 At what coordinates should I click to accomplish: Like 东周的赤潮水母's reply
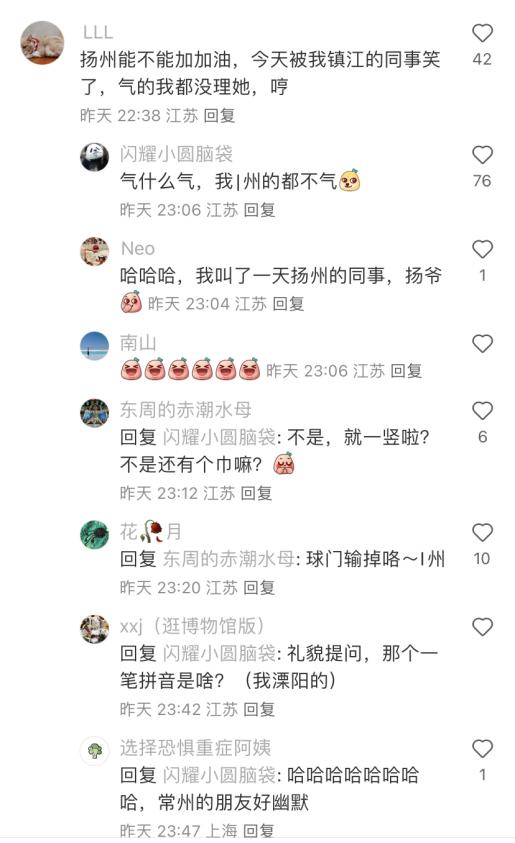coord(482,411)
